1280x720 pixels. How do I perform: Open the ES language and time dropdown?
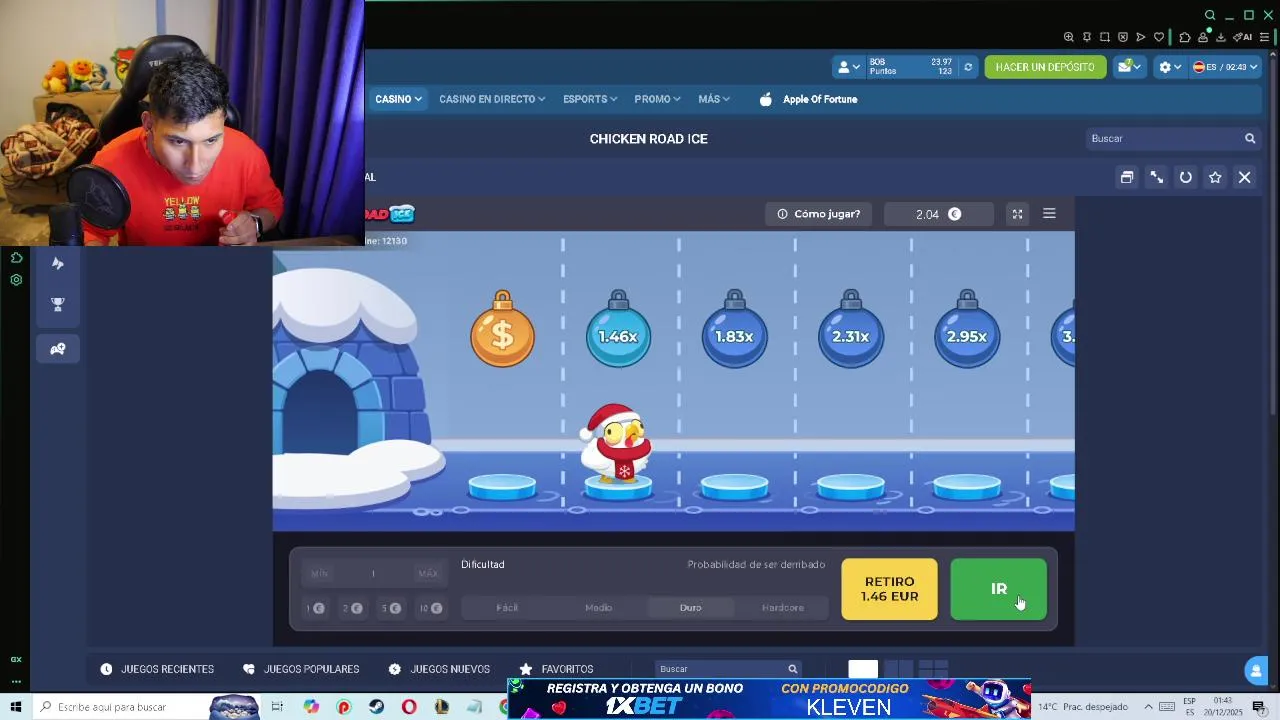[1225, 67]
